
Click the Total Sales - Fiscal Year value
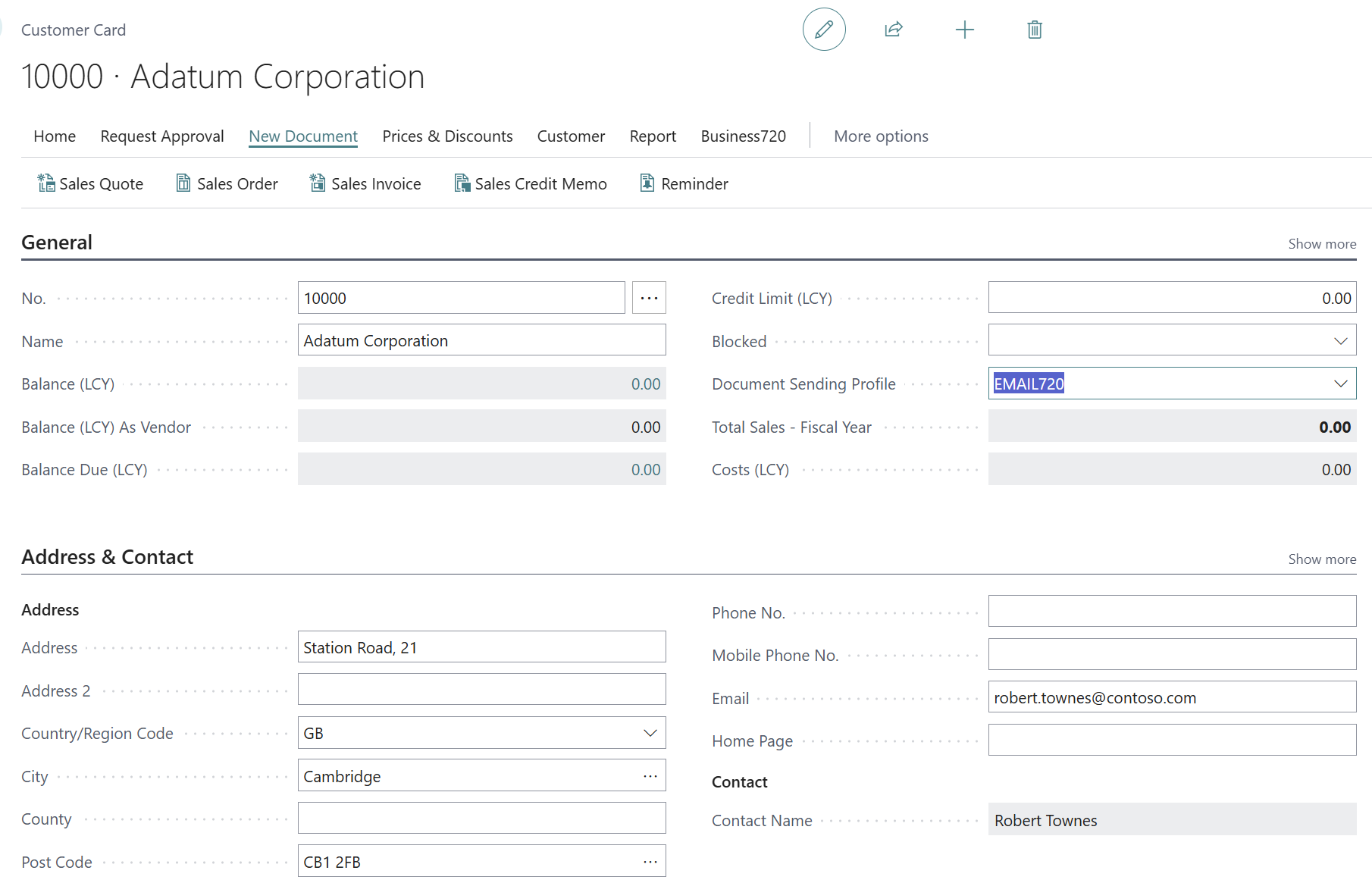point(1335,427)
